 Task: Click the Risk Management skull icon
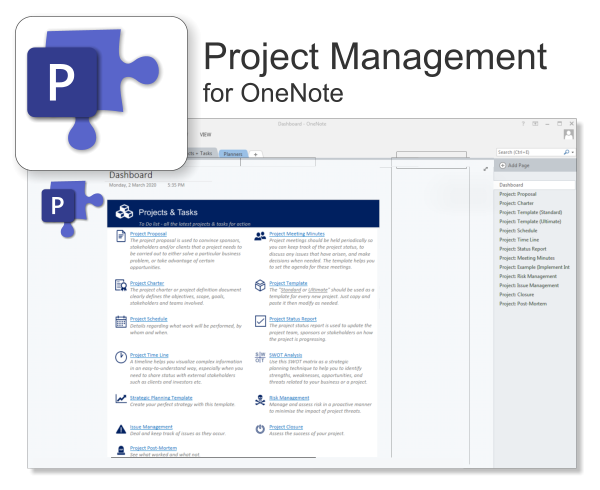click(260, 400)
